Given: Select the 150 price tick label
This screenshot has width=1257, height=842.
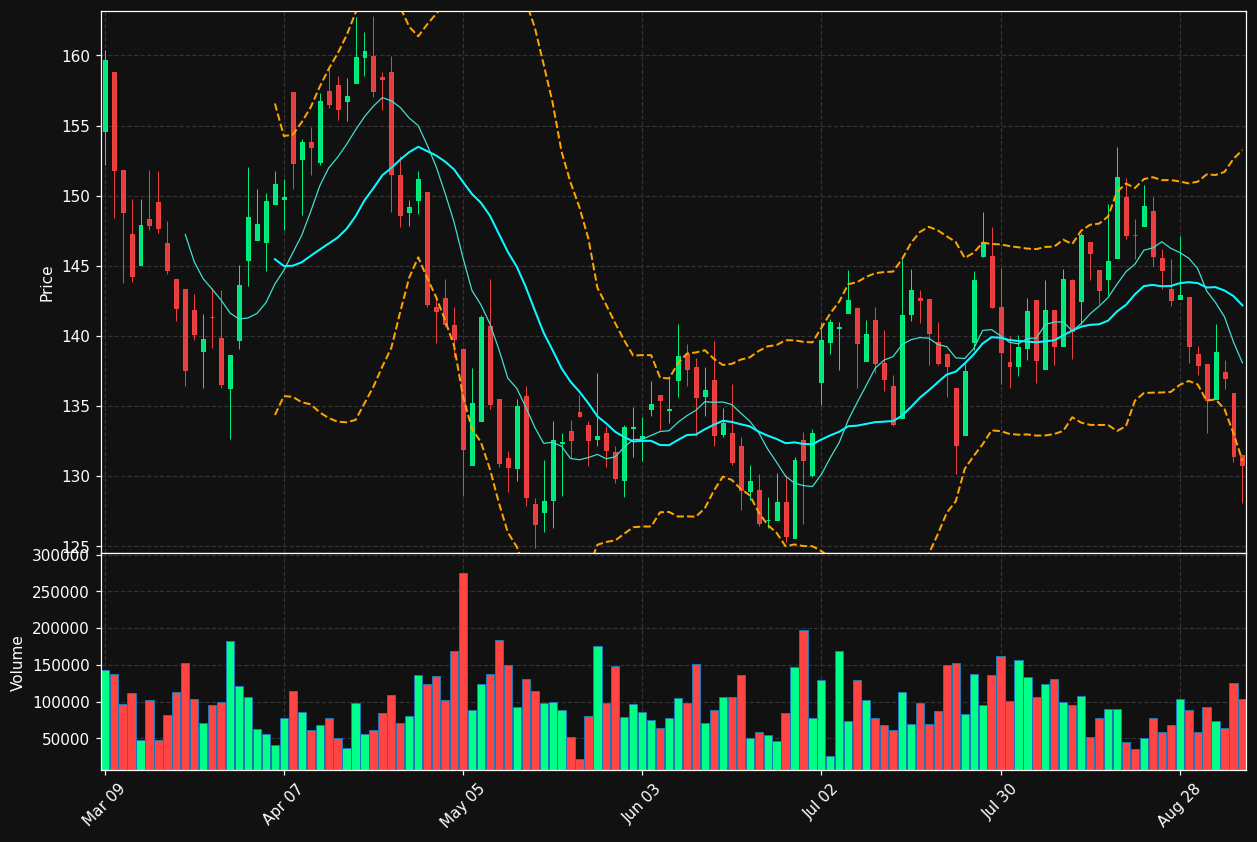Looking at the screenshot, I should (x=75, y=196).
